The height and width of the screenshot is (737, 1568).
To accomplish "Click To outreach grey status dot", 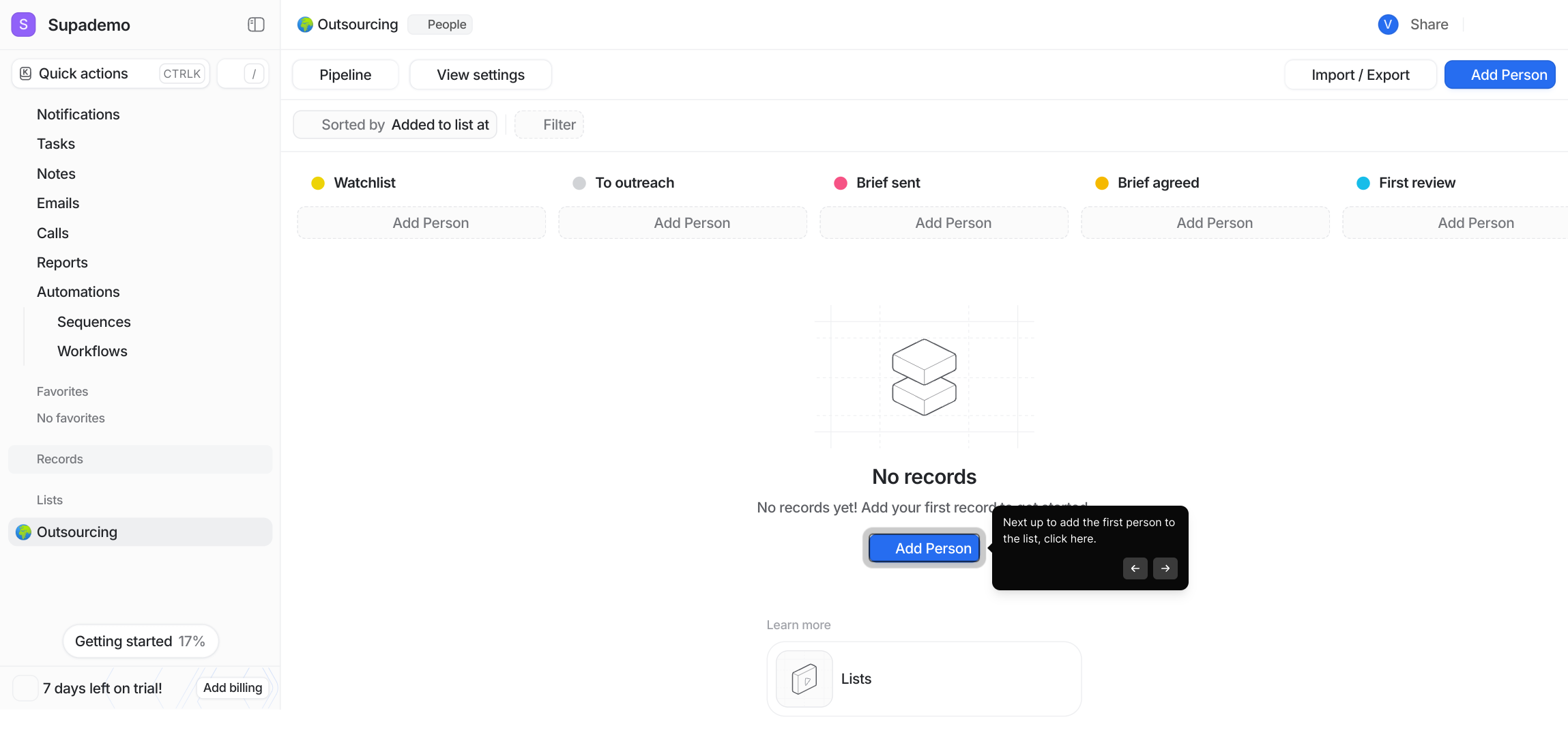I will click(579, 183).
